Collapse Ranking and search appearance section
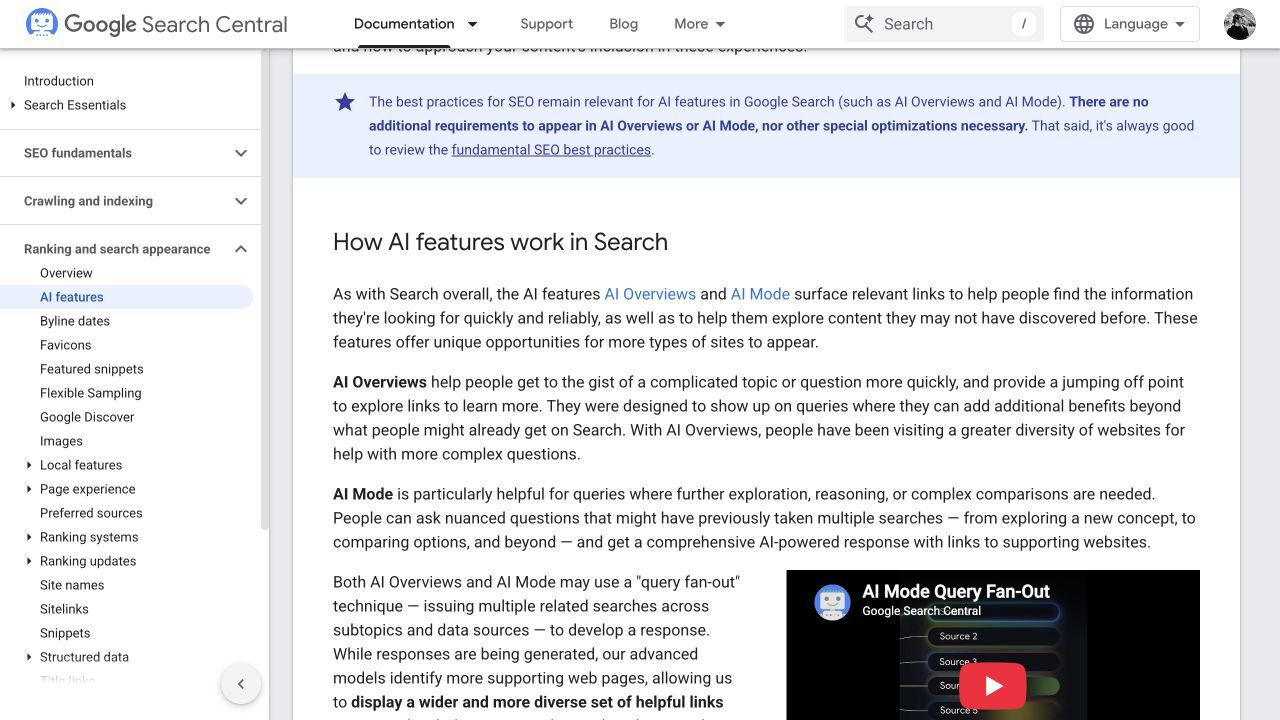The image size is (1280, 720). tap(241, 249)
